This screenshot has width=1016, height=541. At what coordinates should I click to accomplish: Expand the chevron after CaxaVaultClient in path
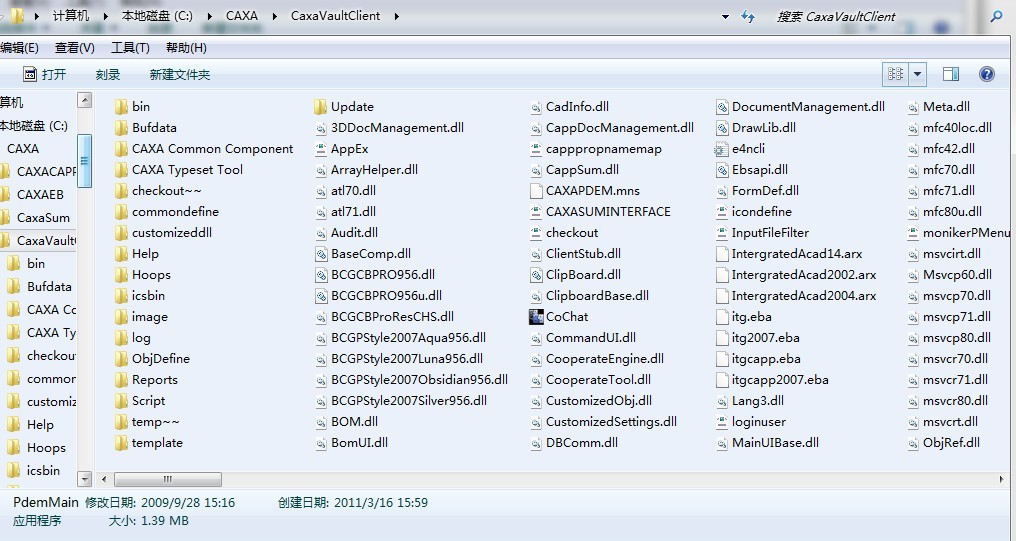click(x=396, y=16)
